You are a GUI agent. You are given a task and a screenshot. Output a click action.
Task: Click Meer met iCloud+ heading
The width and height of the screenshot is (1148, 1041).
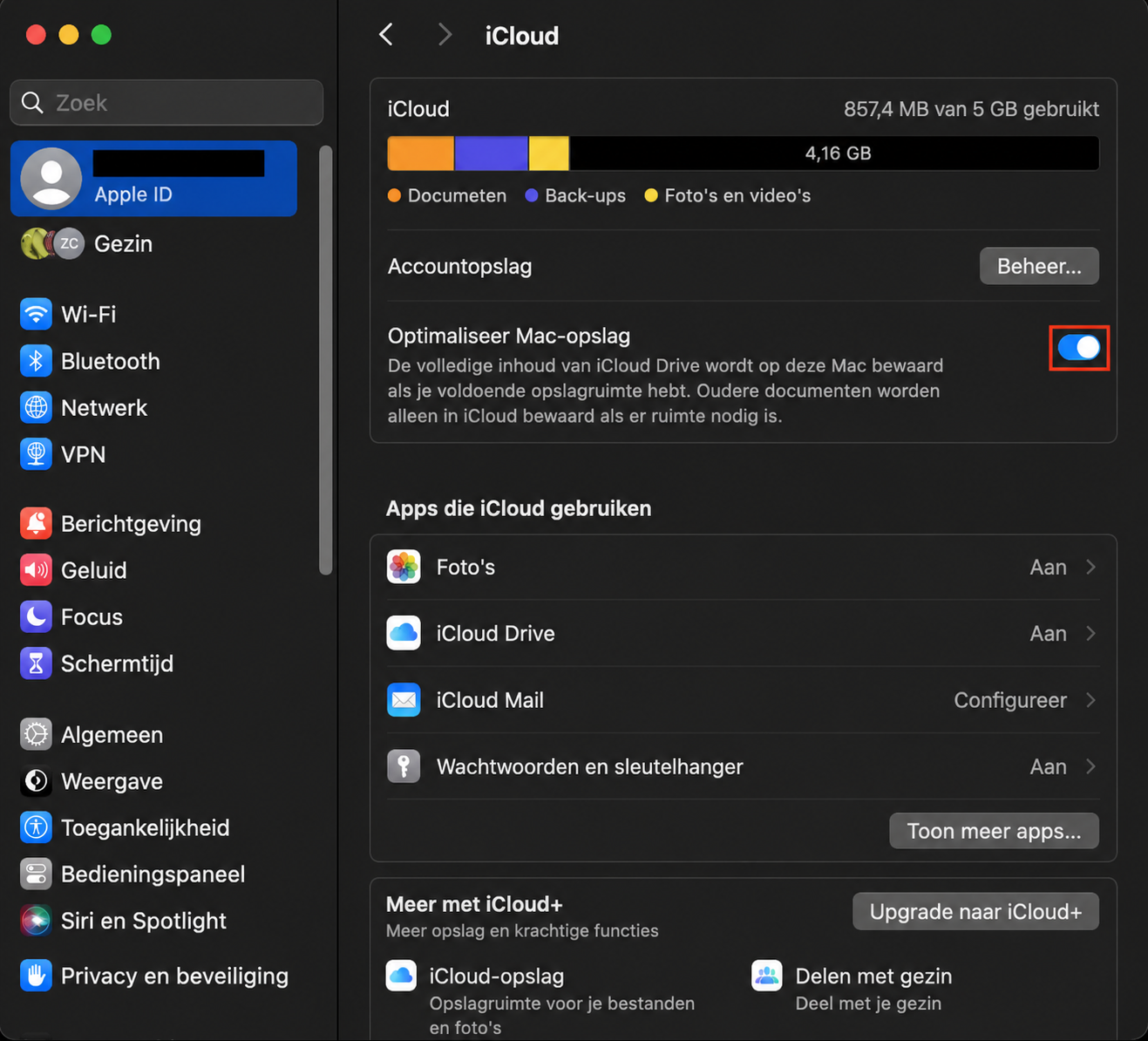tap(474, 904)
